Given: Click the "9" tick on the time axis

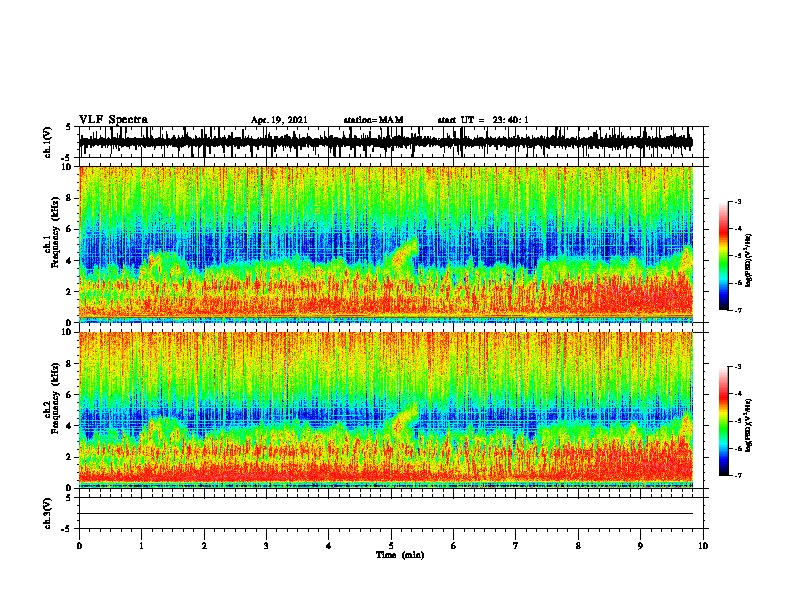Looking at the screenshot, I should coord(640,546).
